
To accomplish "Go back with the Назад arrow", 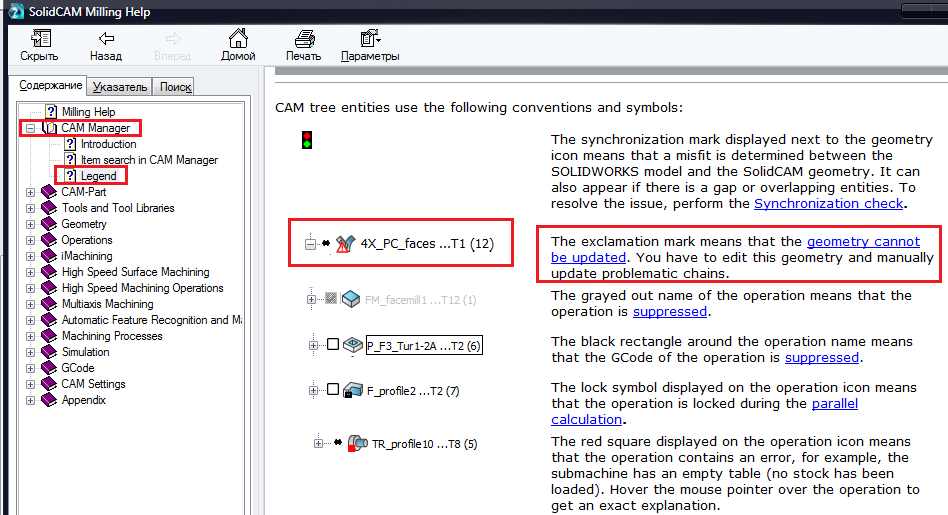I will coord(106,39).
